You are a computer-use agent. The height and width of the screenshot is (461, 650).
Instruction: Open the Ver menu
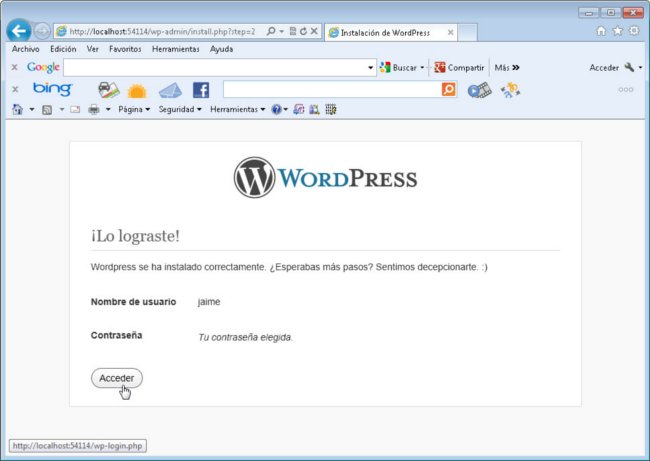click(x=92, y=49)
